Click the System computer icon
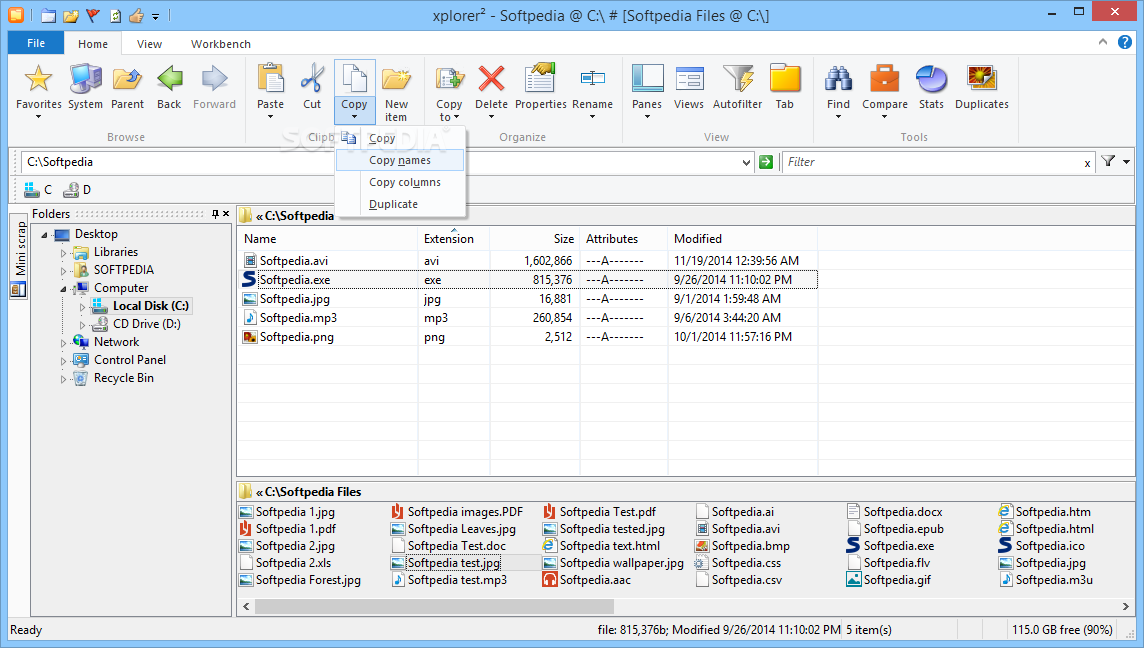1144x648 pixels. 85,79
